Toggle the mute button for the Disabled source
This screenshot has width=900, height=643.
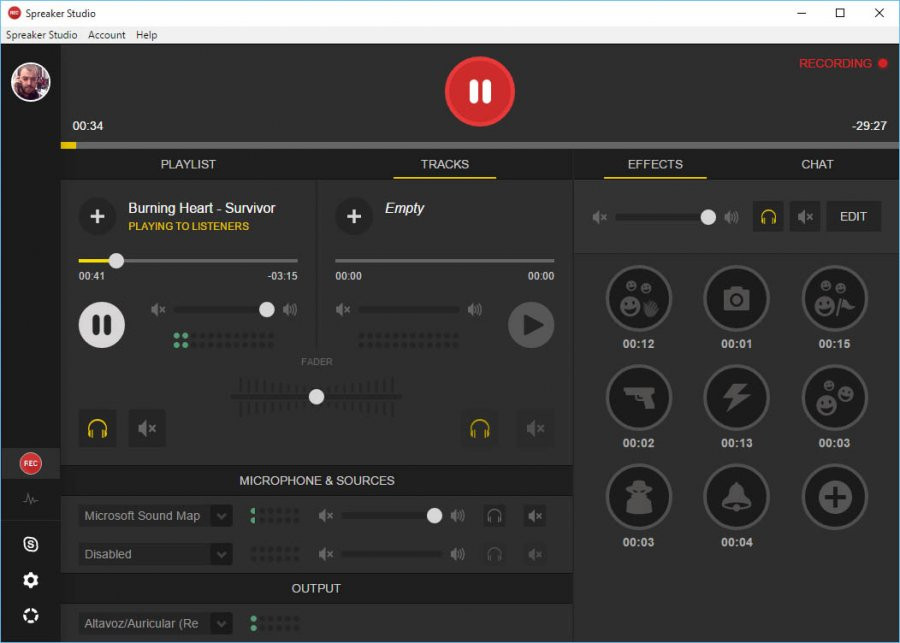point(535,555)
